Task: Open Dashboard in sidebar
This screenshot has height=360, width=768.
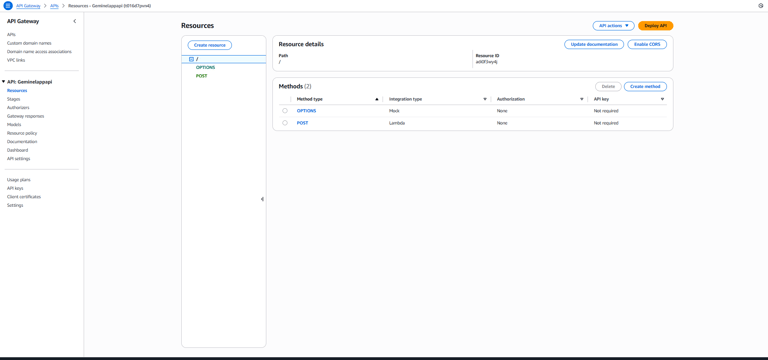Action: point(17,150)
